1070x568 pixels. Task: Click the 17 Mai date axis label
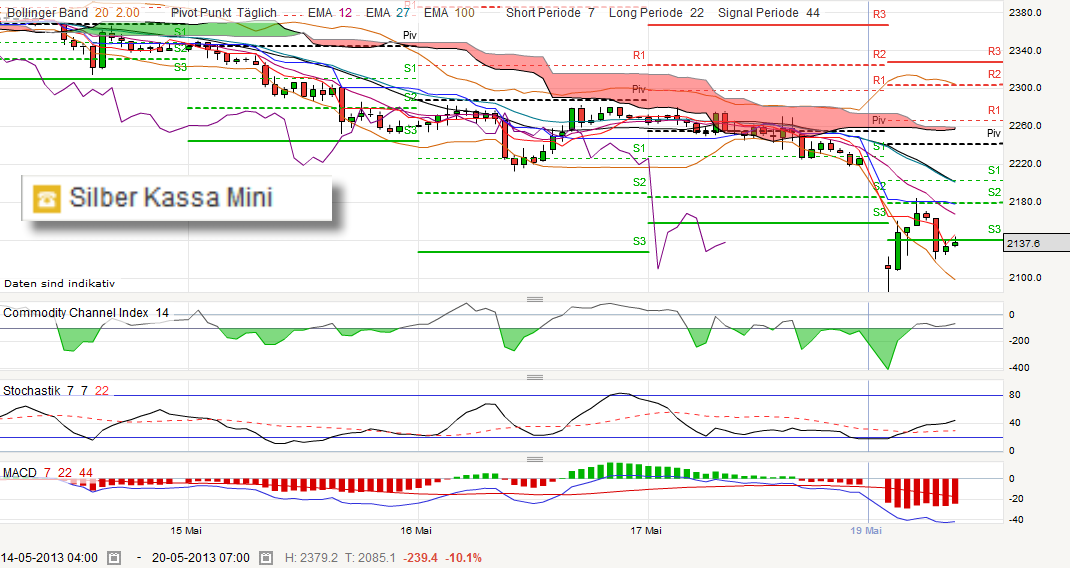coord(646,530)
